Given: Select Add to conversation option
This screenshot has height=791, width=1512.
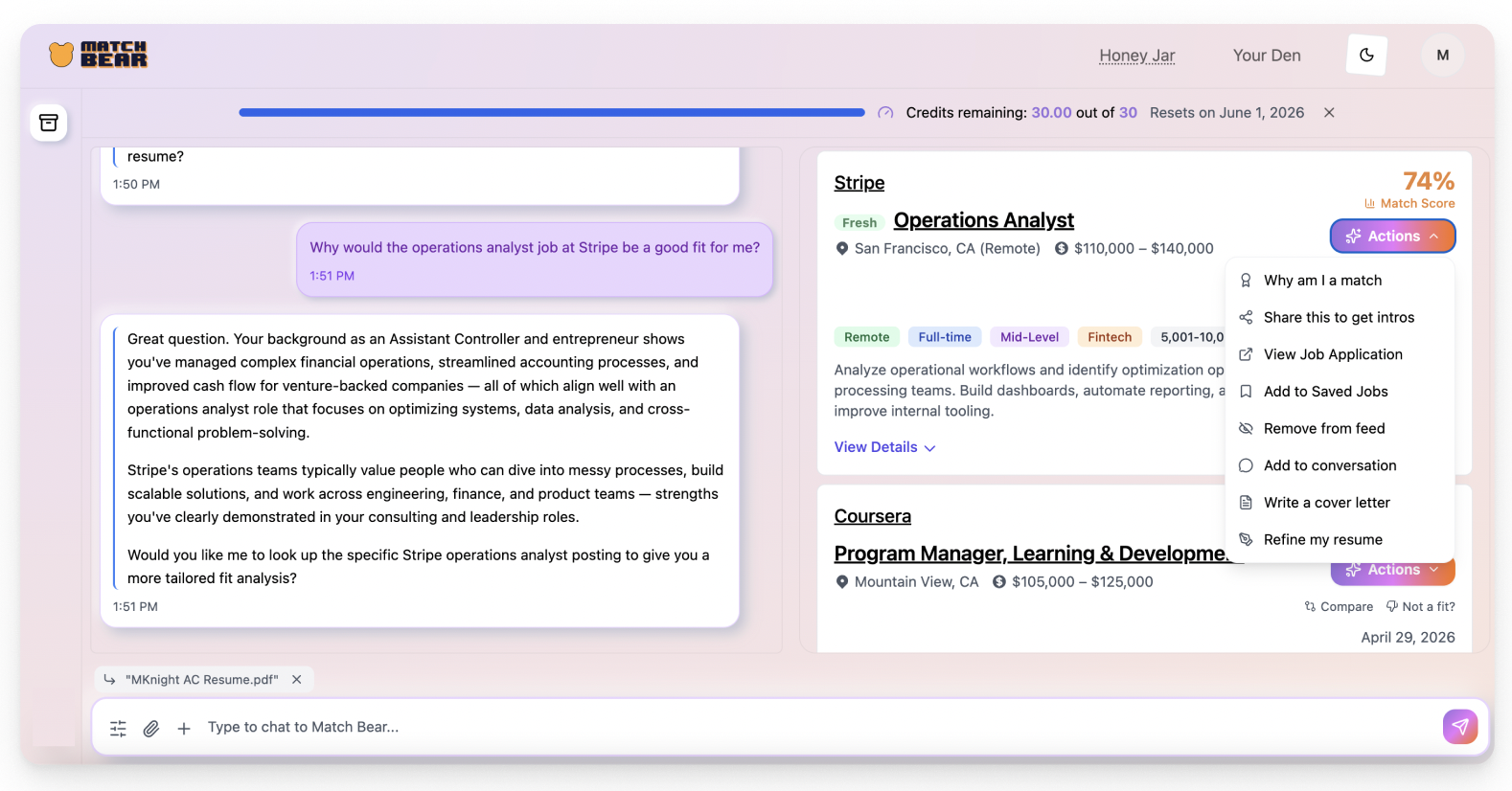Looking at the screenshot, I should click(x=1340, y=465).
